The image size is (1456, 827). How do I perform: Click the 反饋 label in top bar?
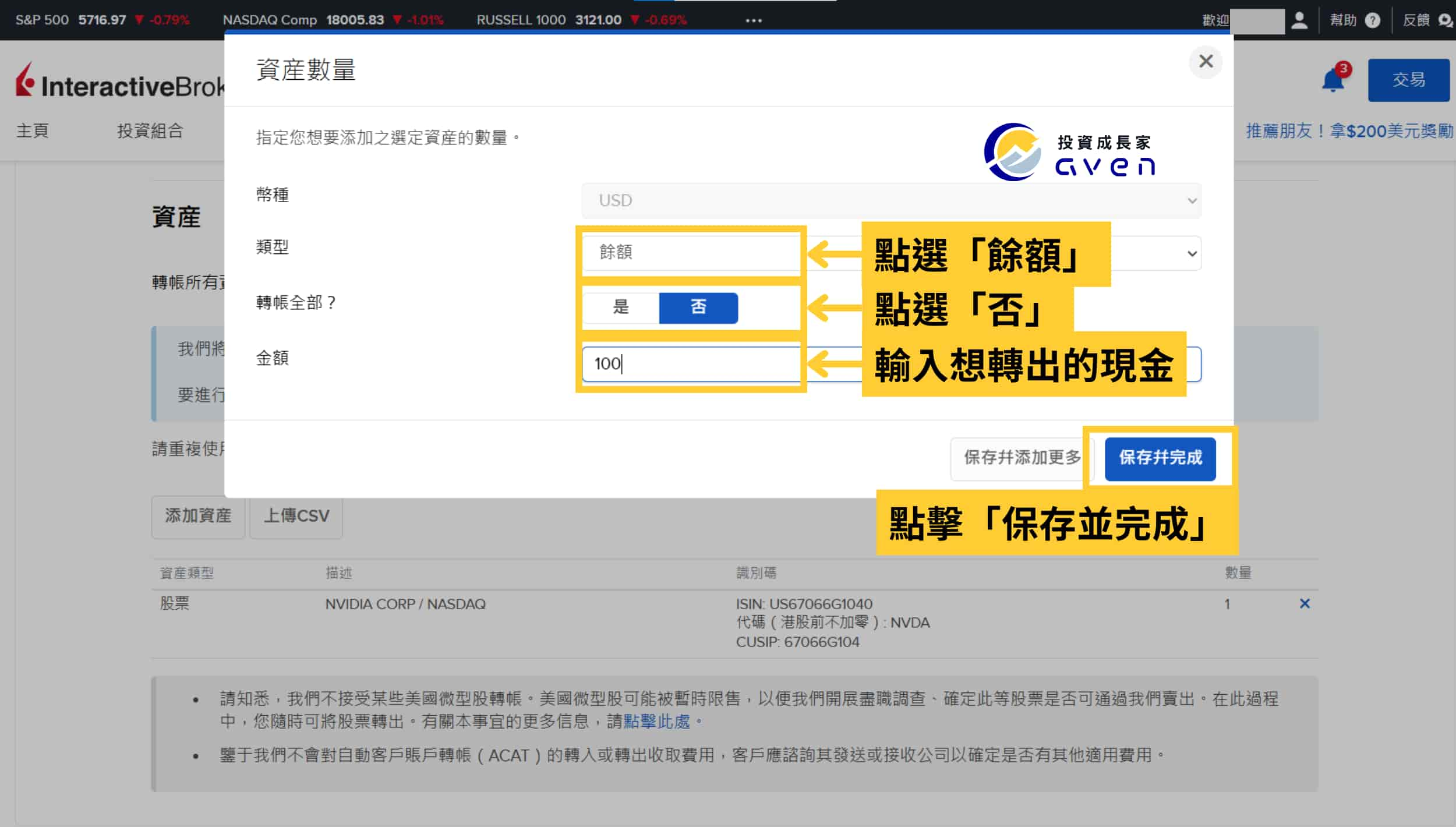[1416, 20]
